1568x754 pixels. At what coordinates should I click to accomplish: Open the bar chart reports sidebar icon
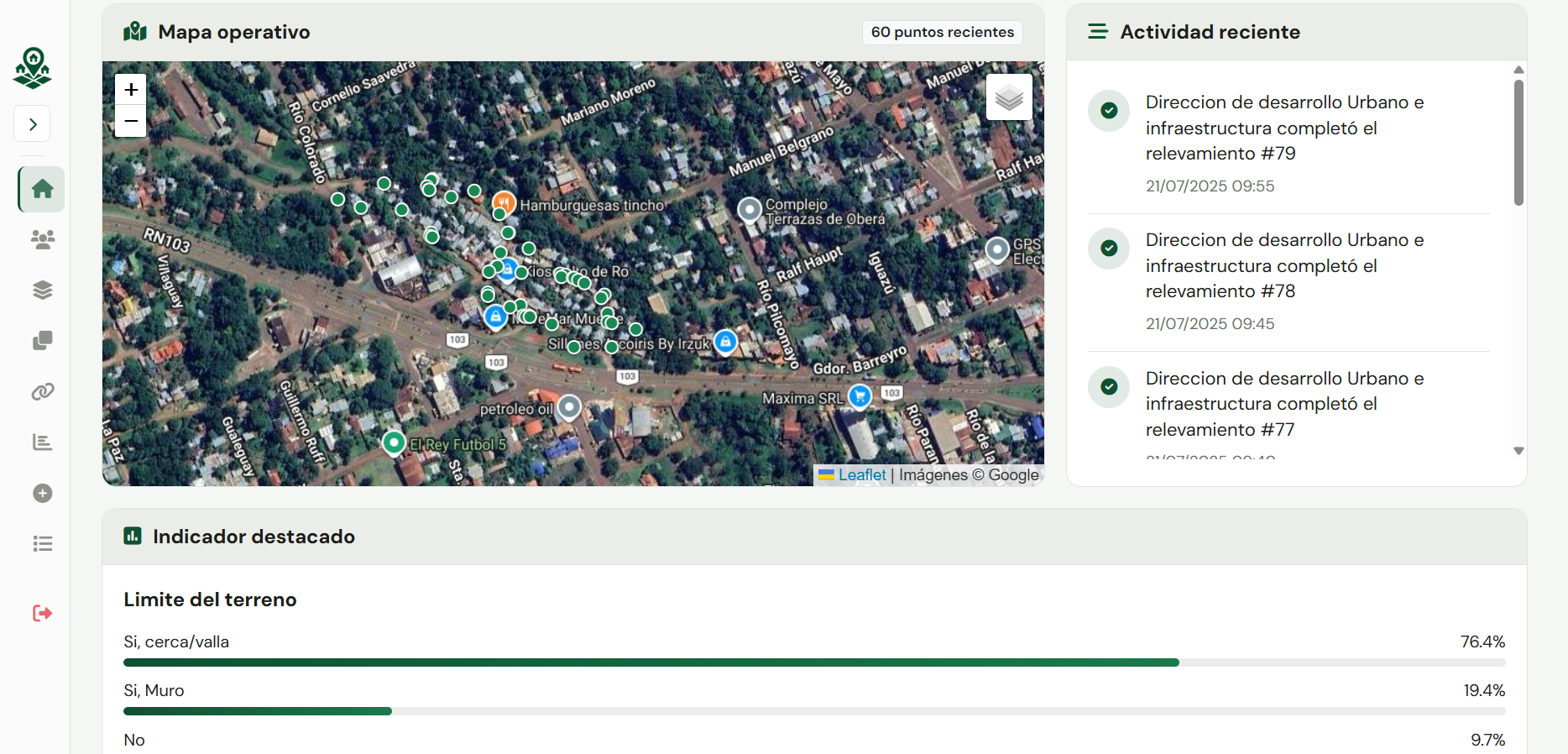(x=42, y=442)
